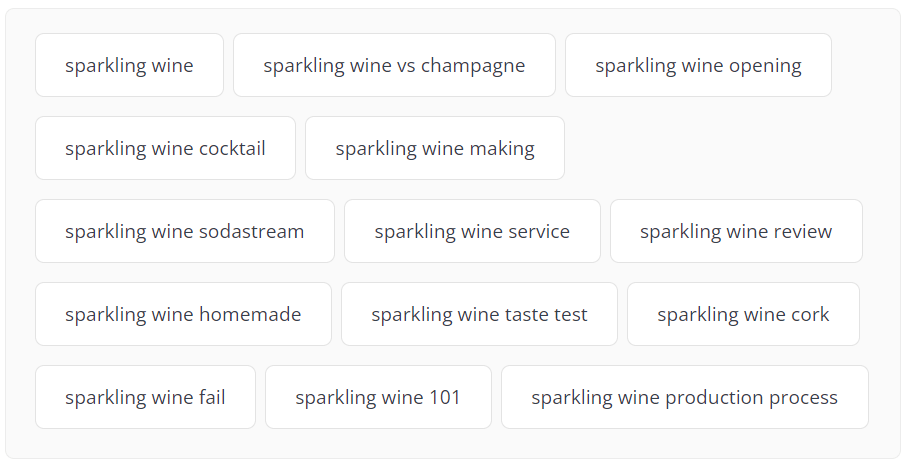This screenshot has width=908, height=470.
Task: Pick the 'sparkling wine cocktail' chip
Action: pyautogui.click(x=165, y=148)
